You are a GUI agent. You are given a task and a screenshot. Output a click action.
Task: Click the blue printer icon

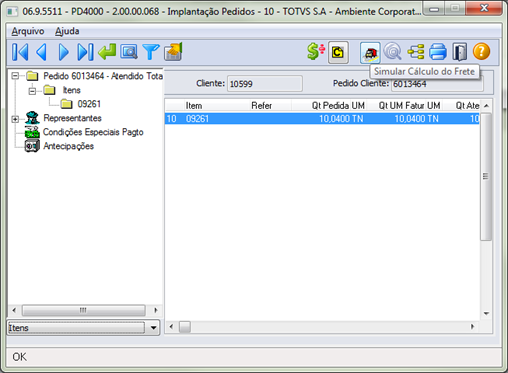click(438, 52)
